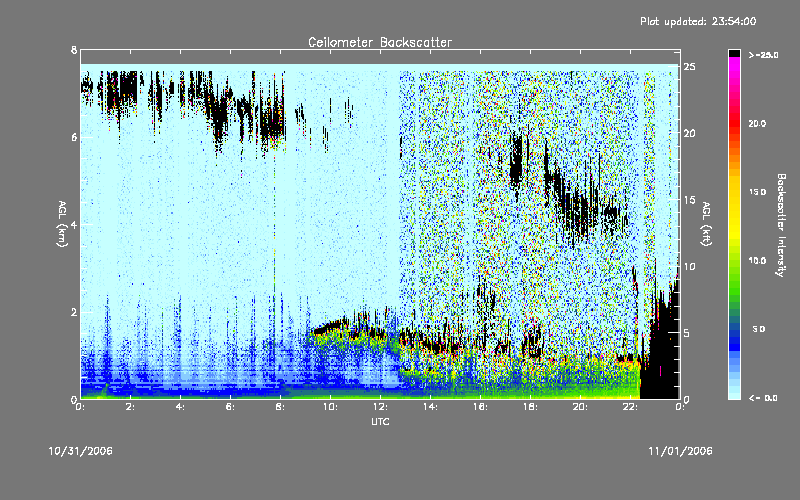Image resolution: width=800 pixels, height=500 pixels.
Task: Click the right 'AGL (kft)' axis label
Action: (707, 224)
